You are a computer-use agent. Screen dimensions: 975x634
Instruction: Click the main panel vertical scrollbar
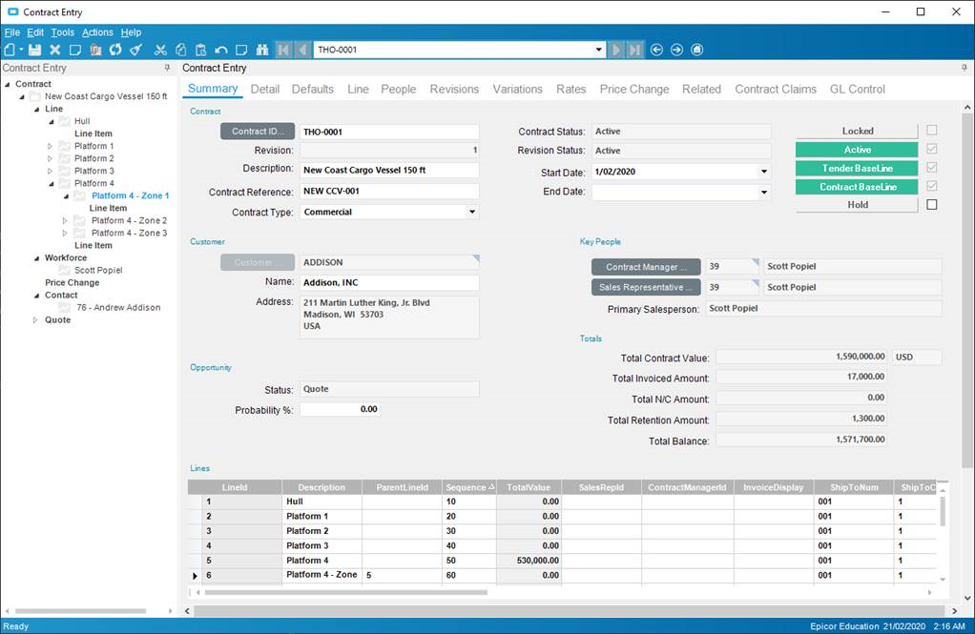tap(967, 290)
